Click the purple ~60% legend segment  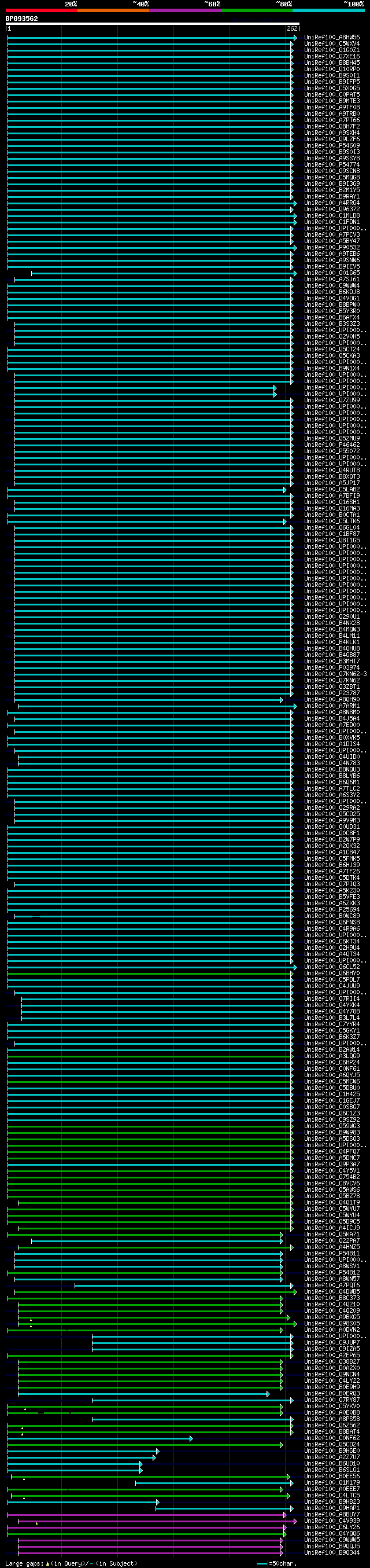pyautogui.click(x=184, y=10)
